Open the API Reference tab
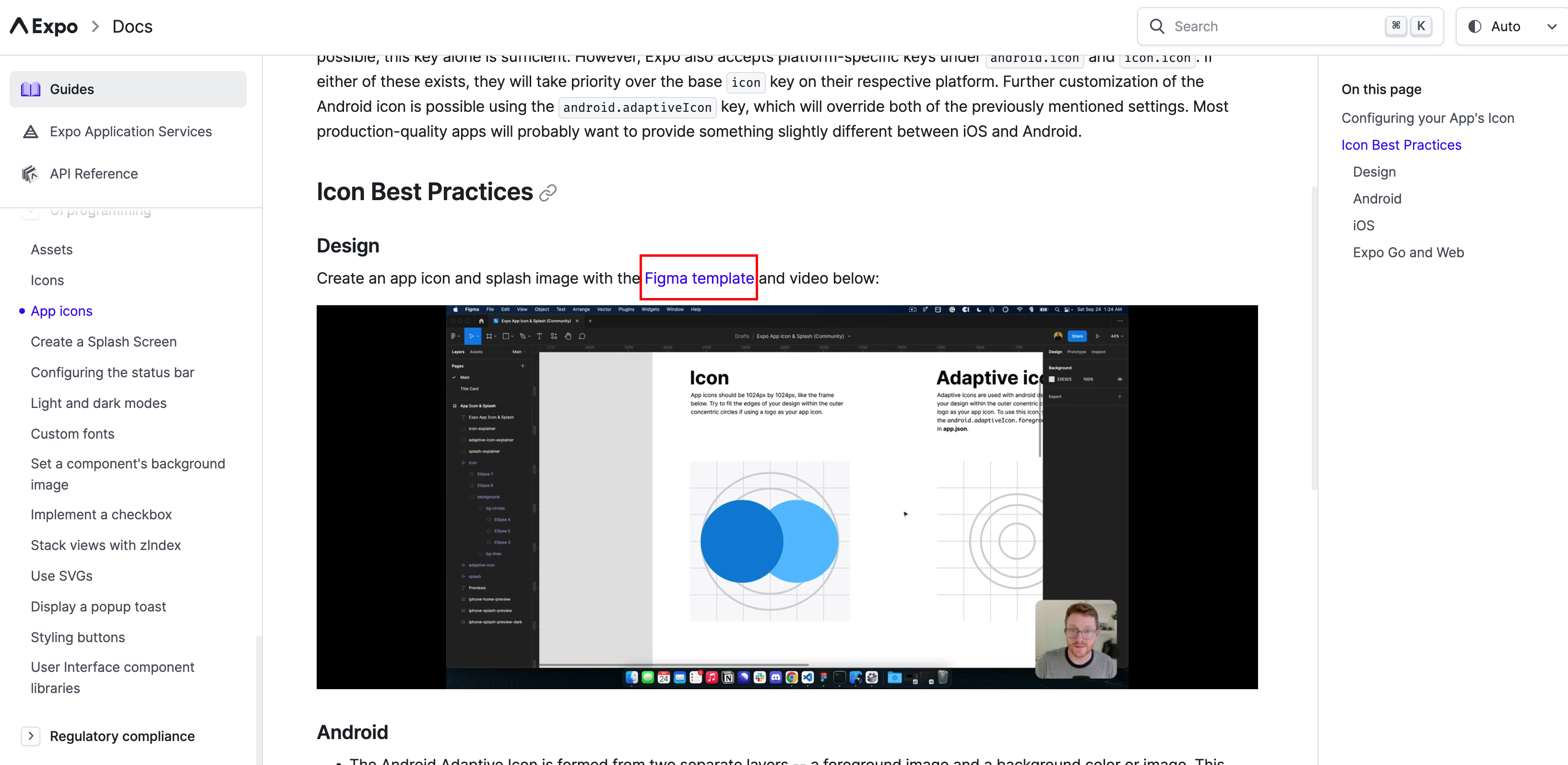This screenshot has height=765, width=1568. [x=94, y=174]
